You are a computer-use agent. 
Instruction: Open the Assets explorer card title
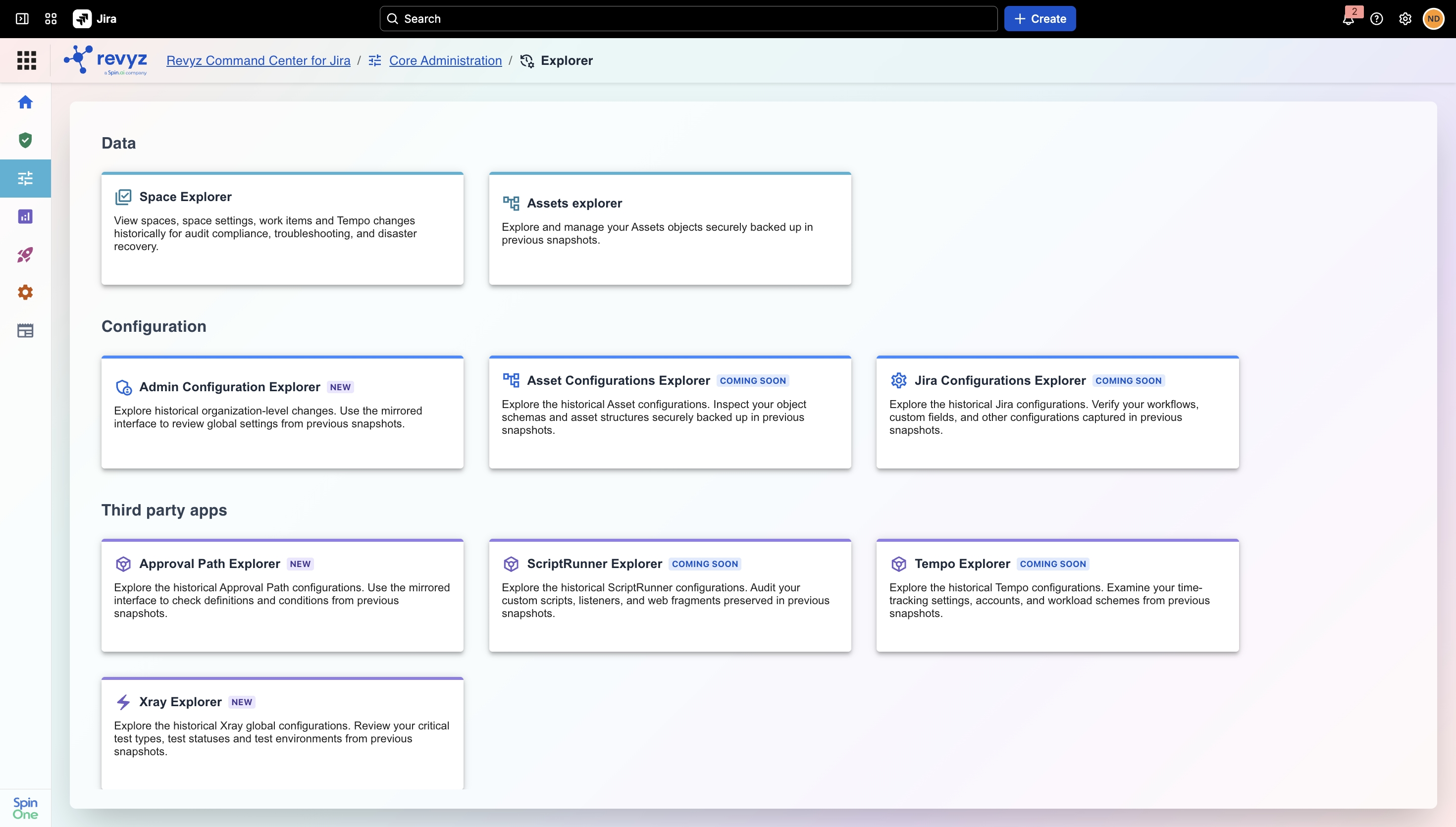pos(574,204)
